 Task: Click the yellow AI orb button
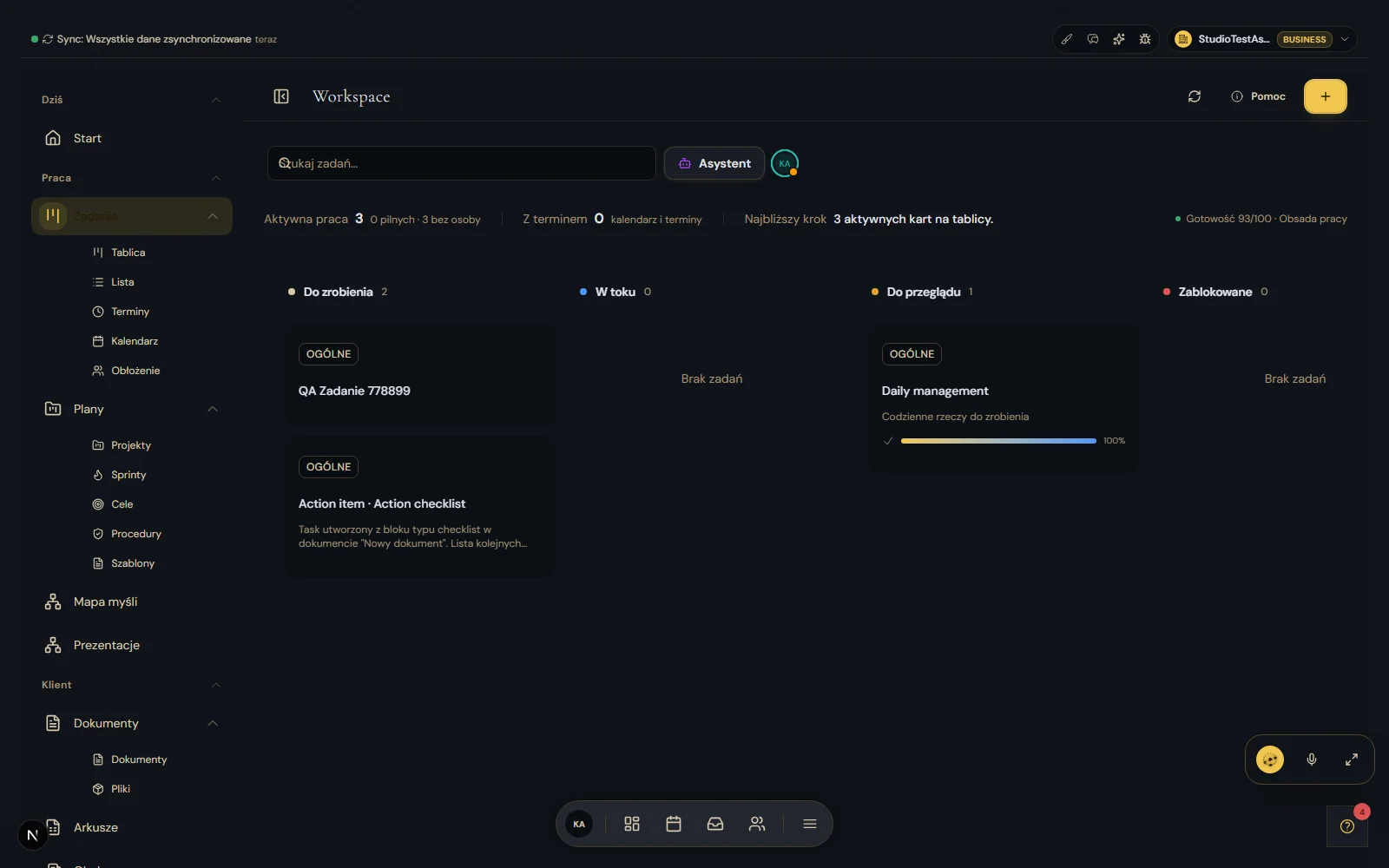[x=1270, y=759]
